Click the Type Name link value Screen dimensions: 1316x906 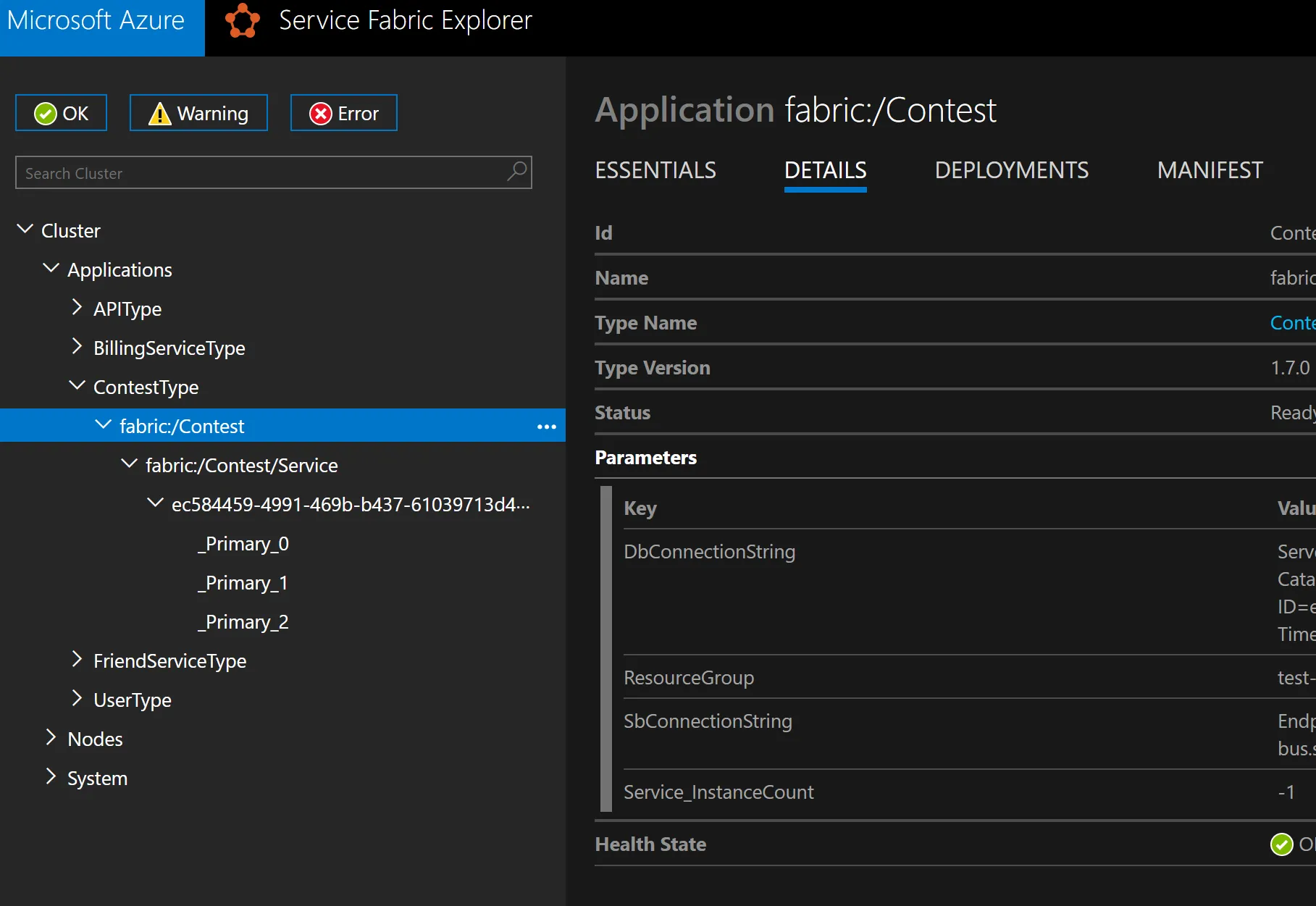(1292, 323)
